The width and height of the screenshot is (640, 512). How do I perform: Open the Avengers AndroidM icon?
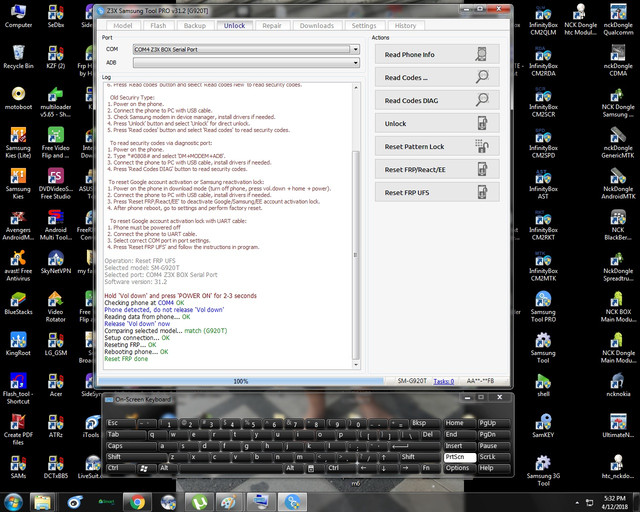(18, 225)
